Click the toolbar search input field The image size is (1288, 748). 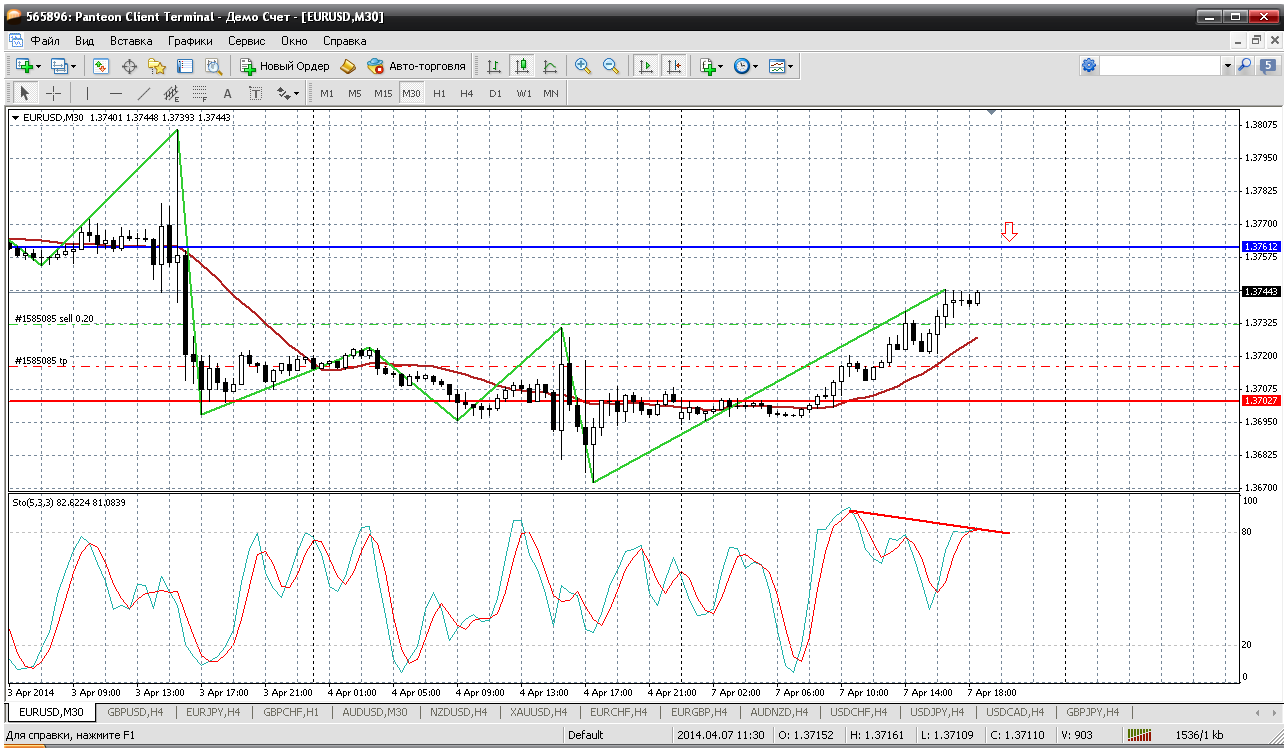[x=1161, y=66]
